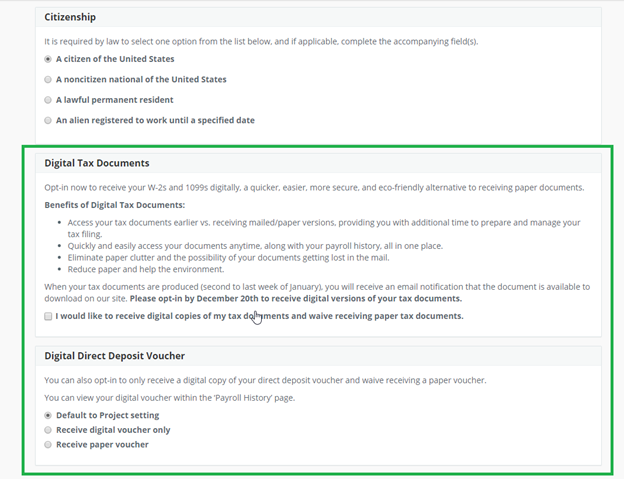Click 'Benefits of Digital Tax Documents:' text

pyautogui.click(x=115, y=205)
